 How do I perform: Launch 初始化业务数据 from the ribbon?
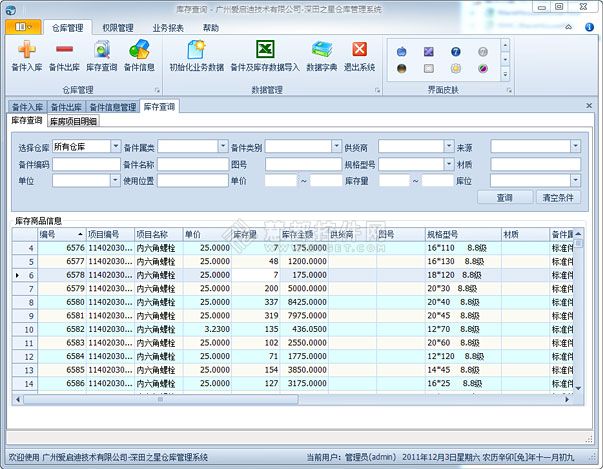tap(197, 56)
